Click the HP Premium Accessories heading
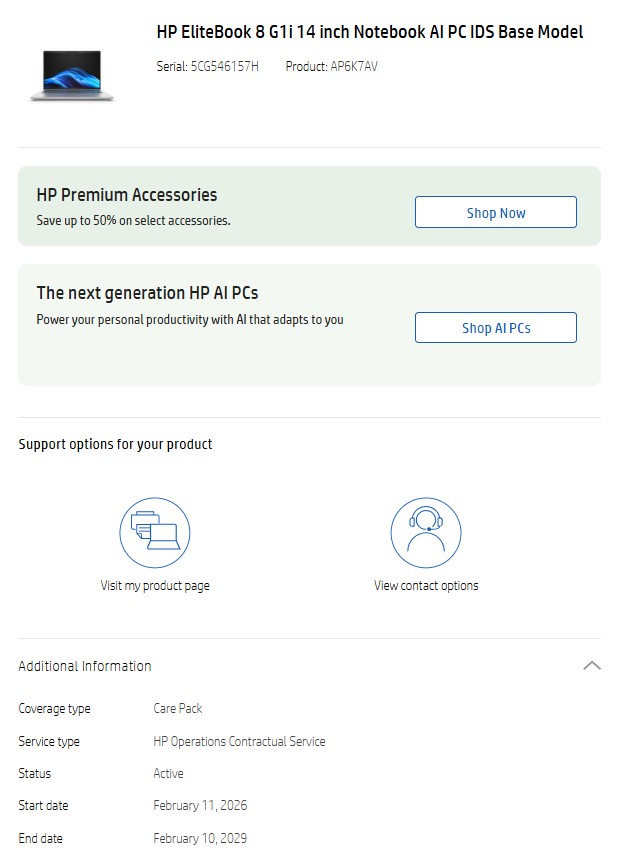Screen dimensions: 619x856 tap(127, 195)
